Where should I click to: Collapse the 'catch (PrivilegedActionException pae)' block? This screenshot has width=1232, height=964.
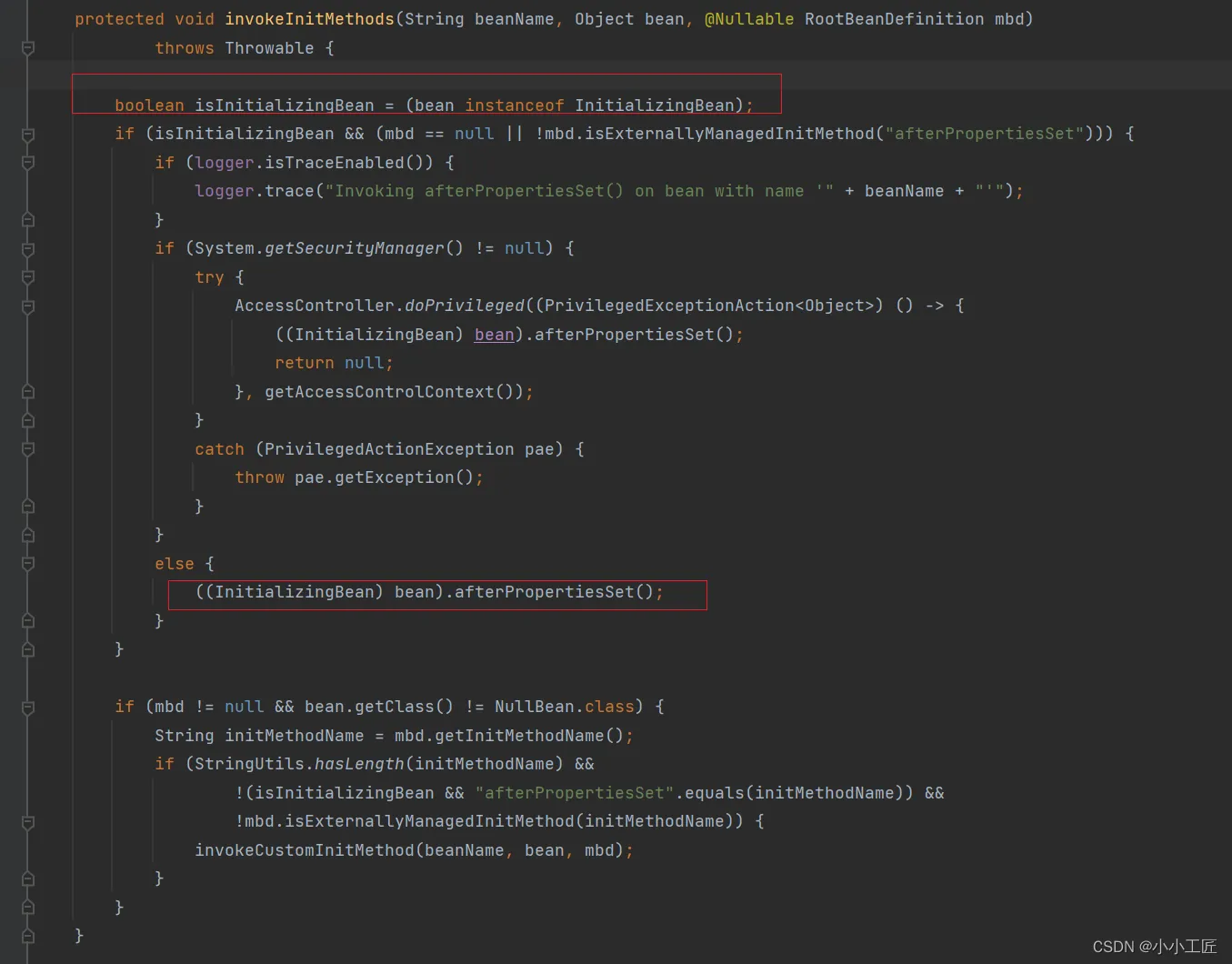tap(28, 449)
